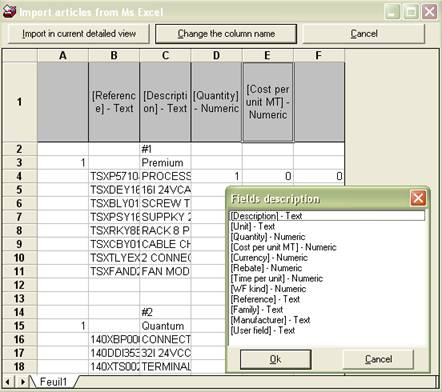
Task: Open the Feuil1 sheet tab
Action: point(53,382)
